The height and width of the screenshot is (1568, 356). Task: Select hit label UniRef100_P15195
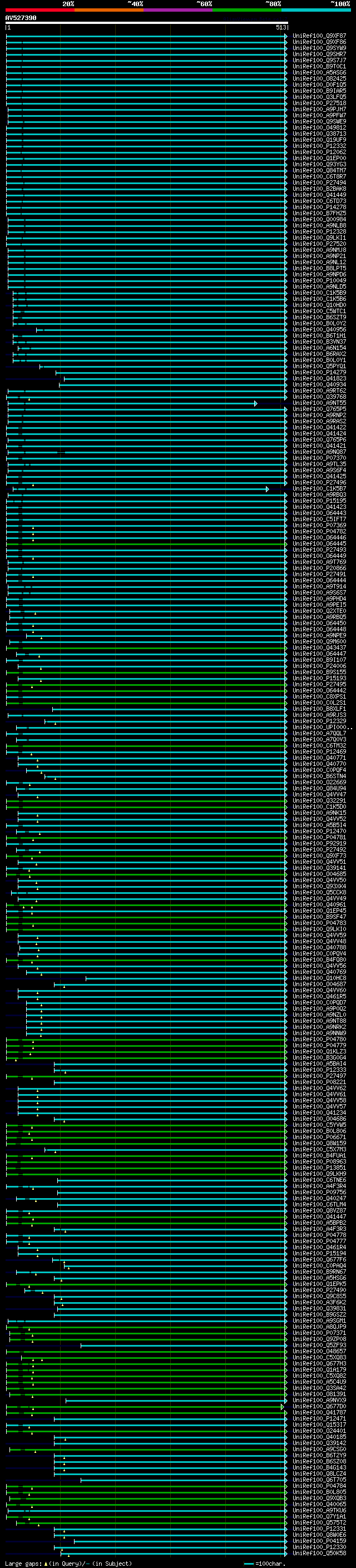[319, 501]
